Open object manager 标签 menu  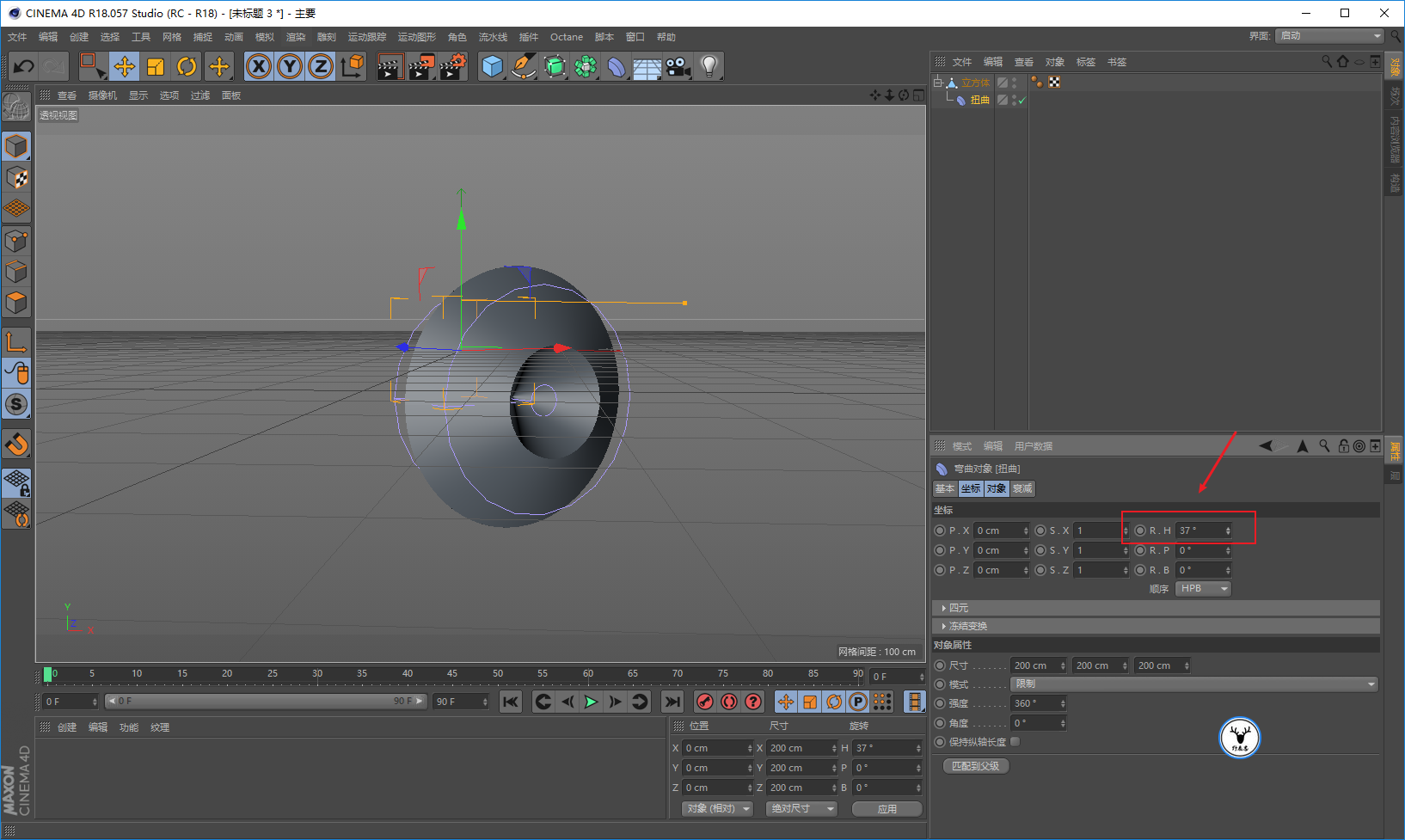pyautogui.click(x=1086, y=62)
